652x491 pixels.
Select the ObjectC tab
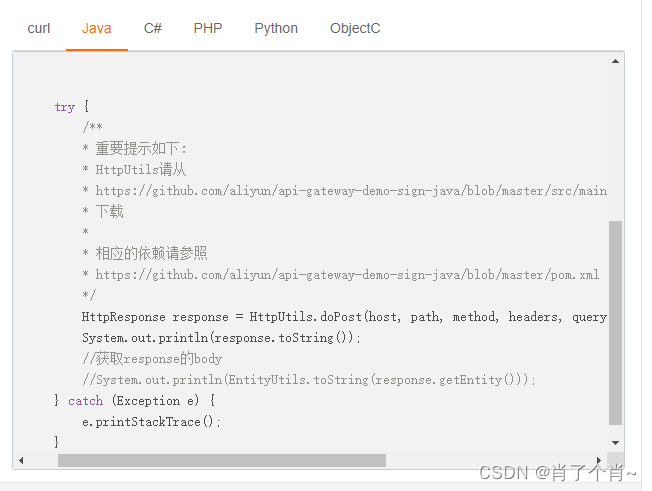(x=355, y=28)
